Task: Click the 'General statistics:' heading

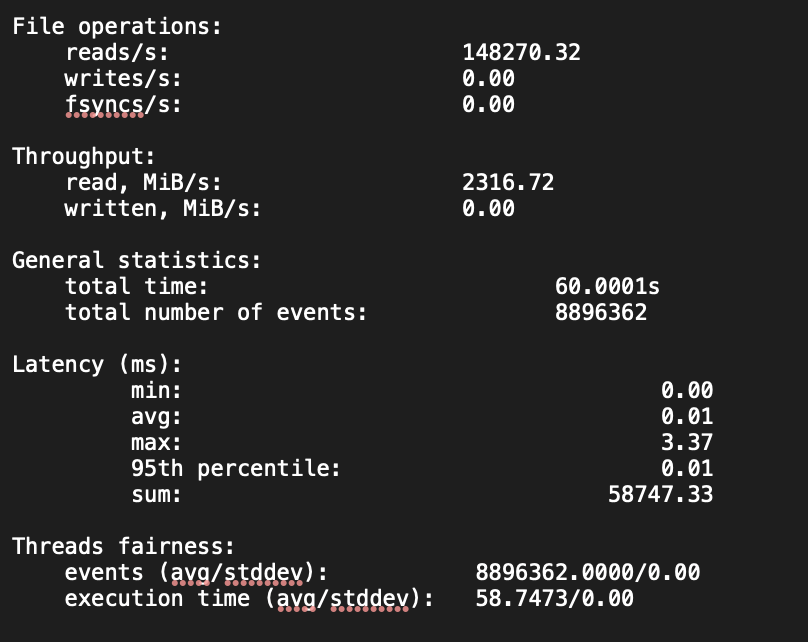Action: [x=137, y=260]
